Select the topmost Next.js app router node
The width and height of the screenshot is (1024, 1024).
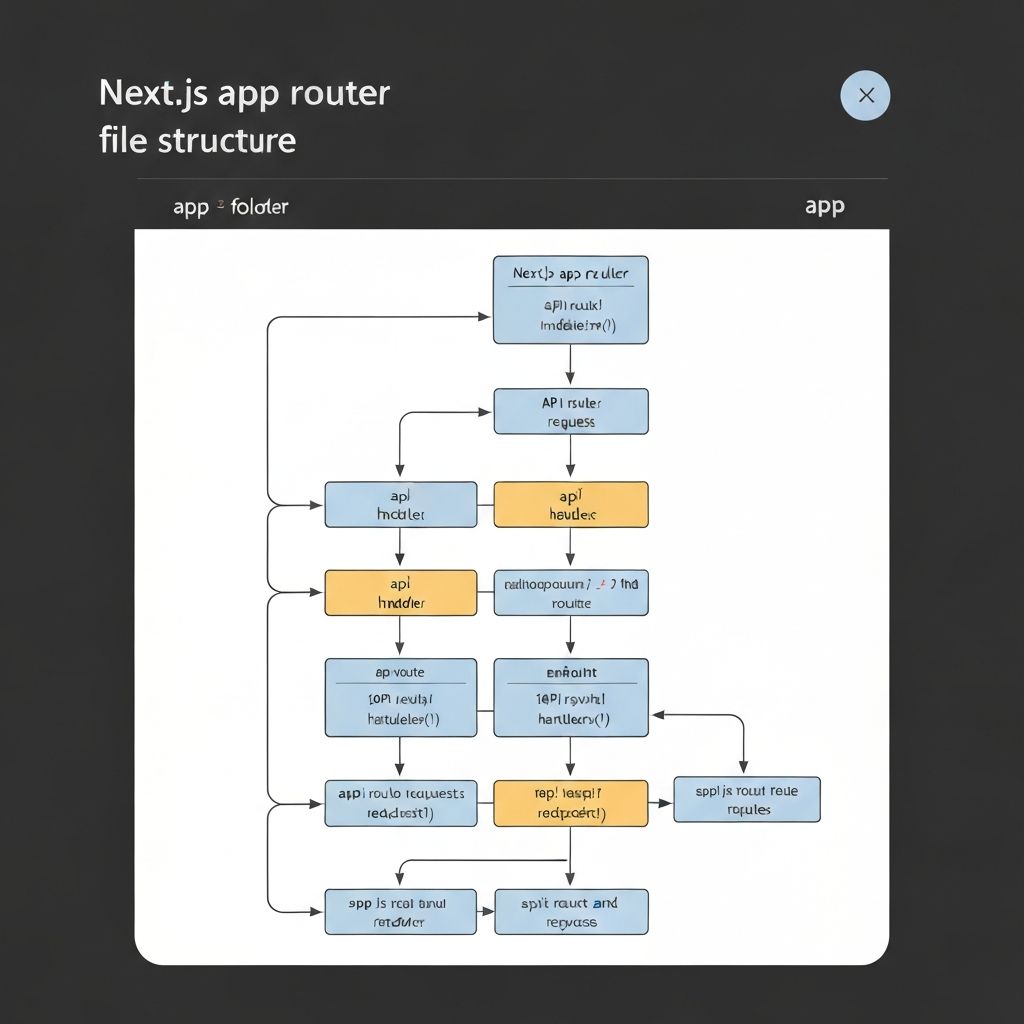coord(570,300)
